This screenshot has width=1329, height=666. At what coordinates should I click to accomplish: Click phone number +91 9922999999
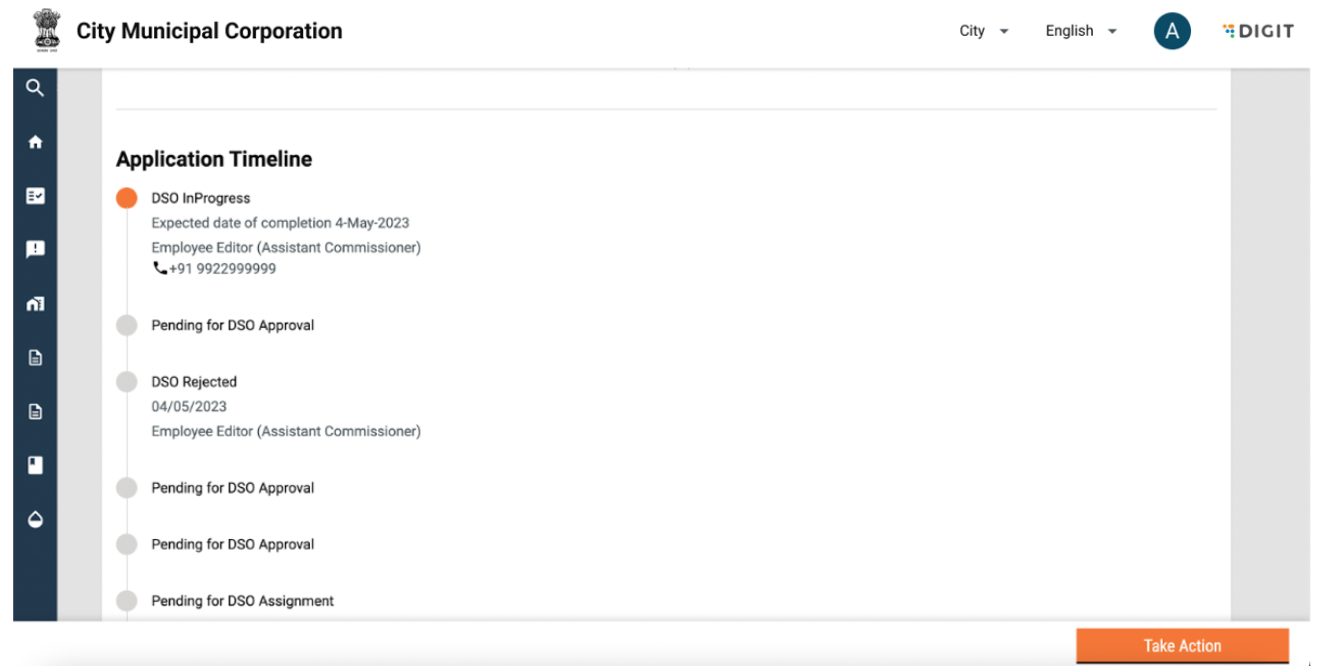pos(222,269)
